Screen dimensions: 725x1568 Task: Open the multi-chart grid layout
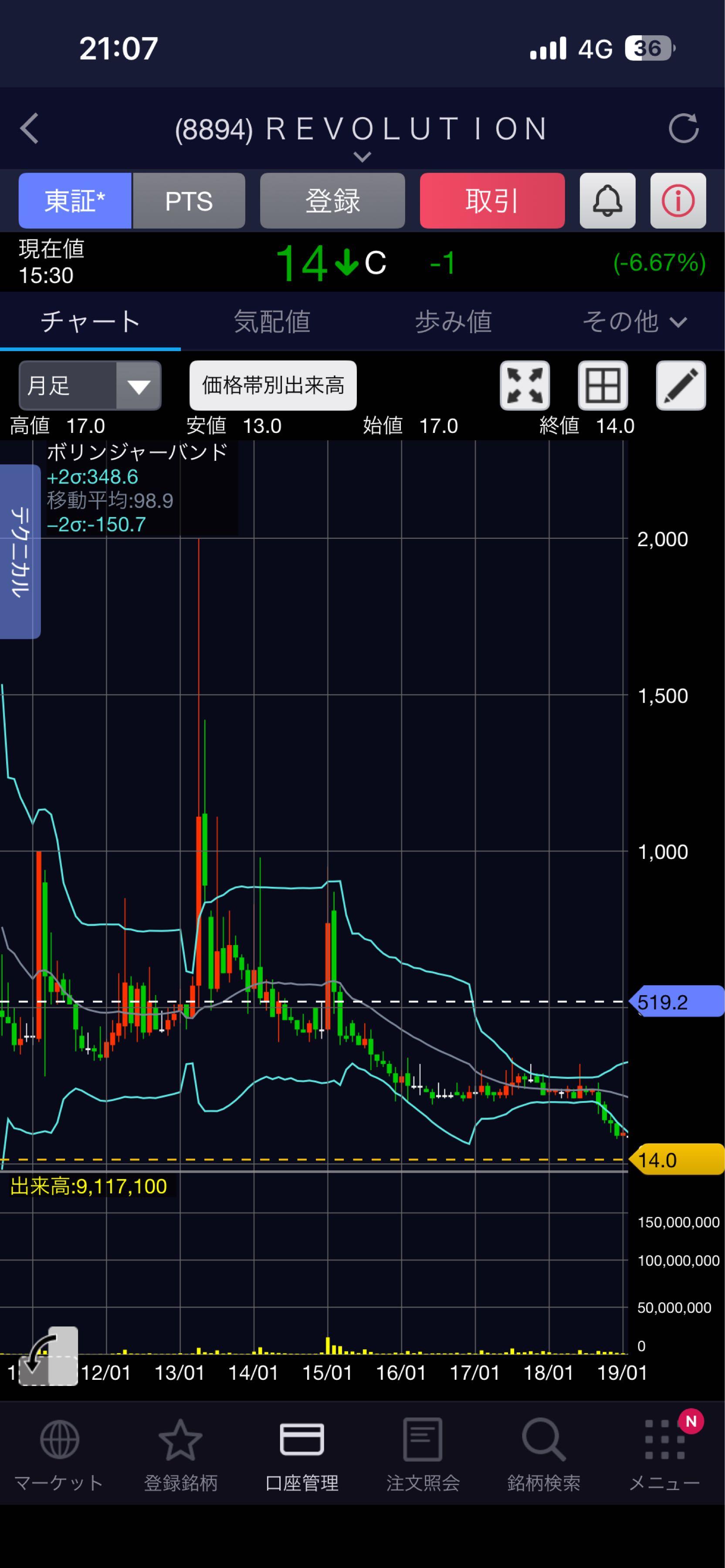click(x=603, y=385)
